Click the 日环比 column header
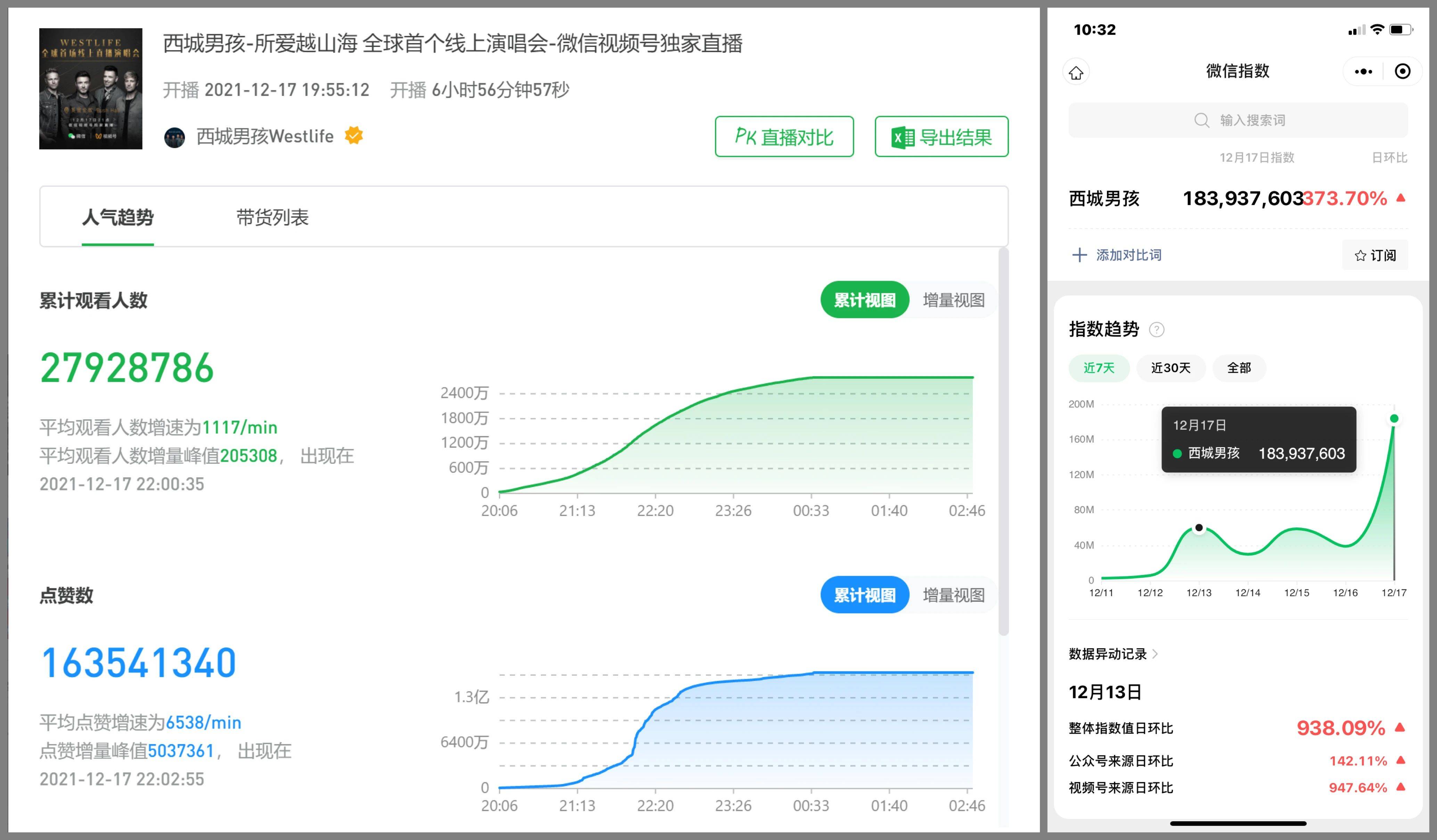The width and height of the screenshot is (1437, 840). [1390, 157]
